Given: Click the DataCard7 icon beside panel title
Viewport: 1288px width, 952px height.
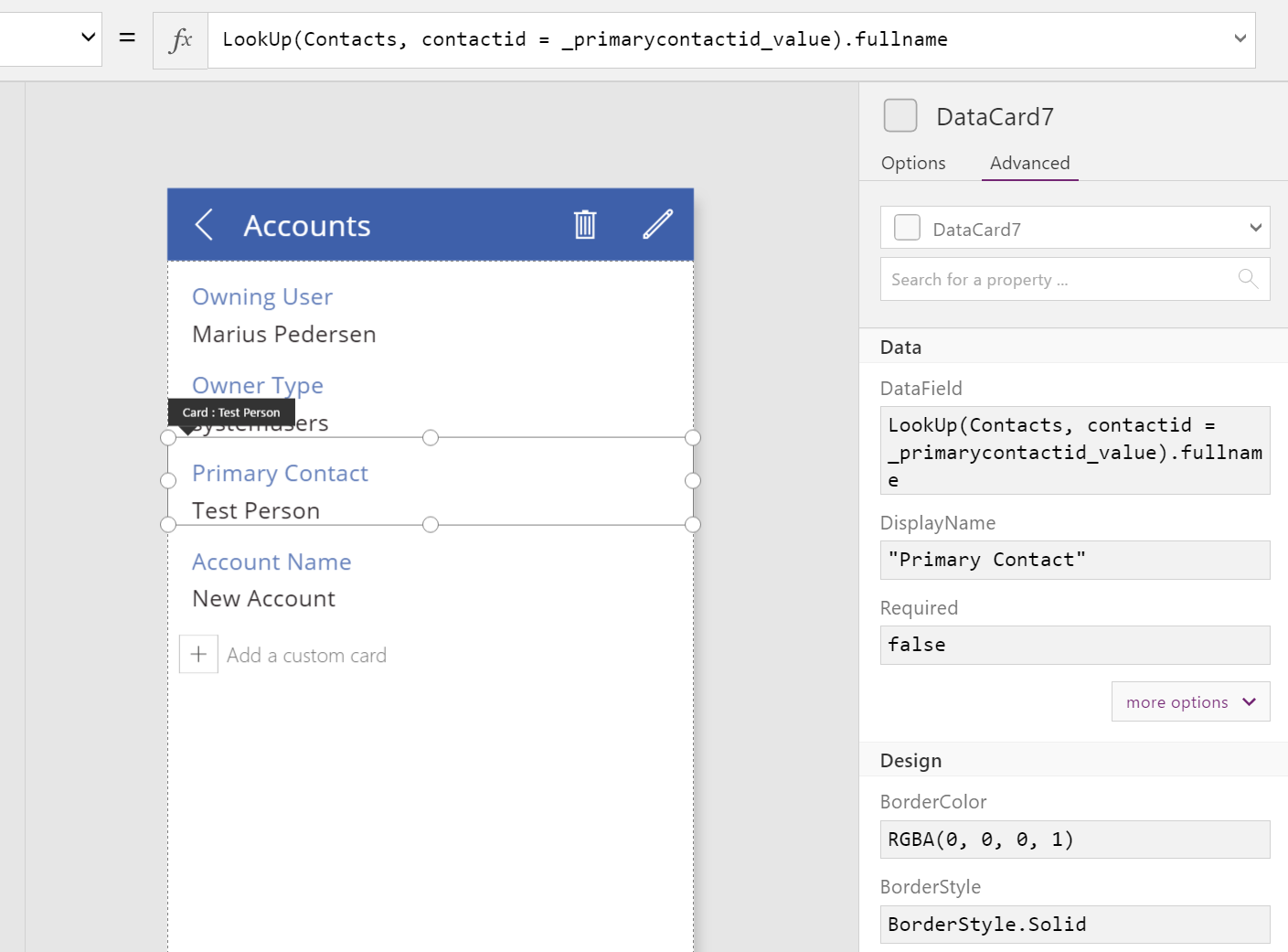Looking at the screenshot, I should (x=900, y=116).
